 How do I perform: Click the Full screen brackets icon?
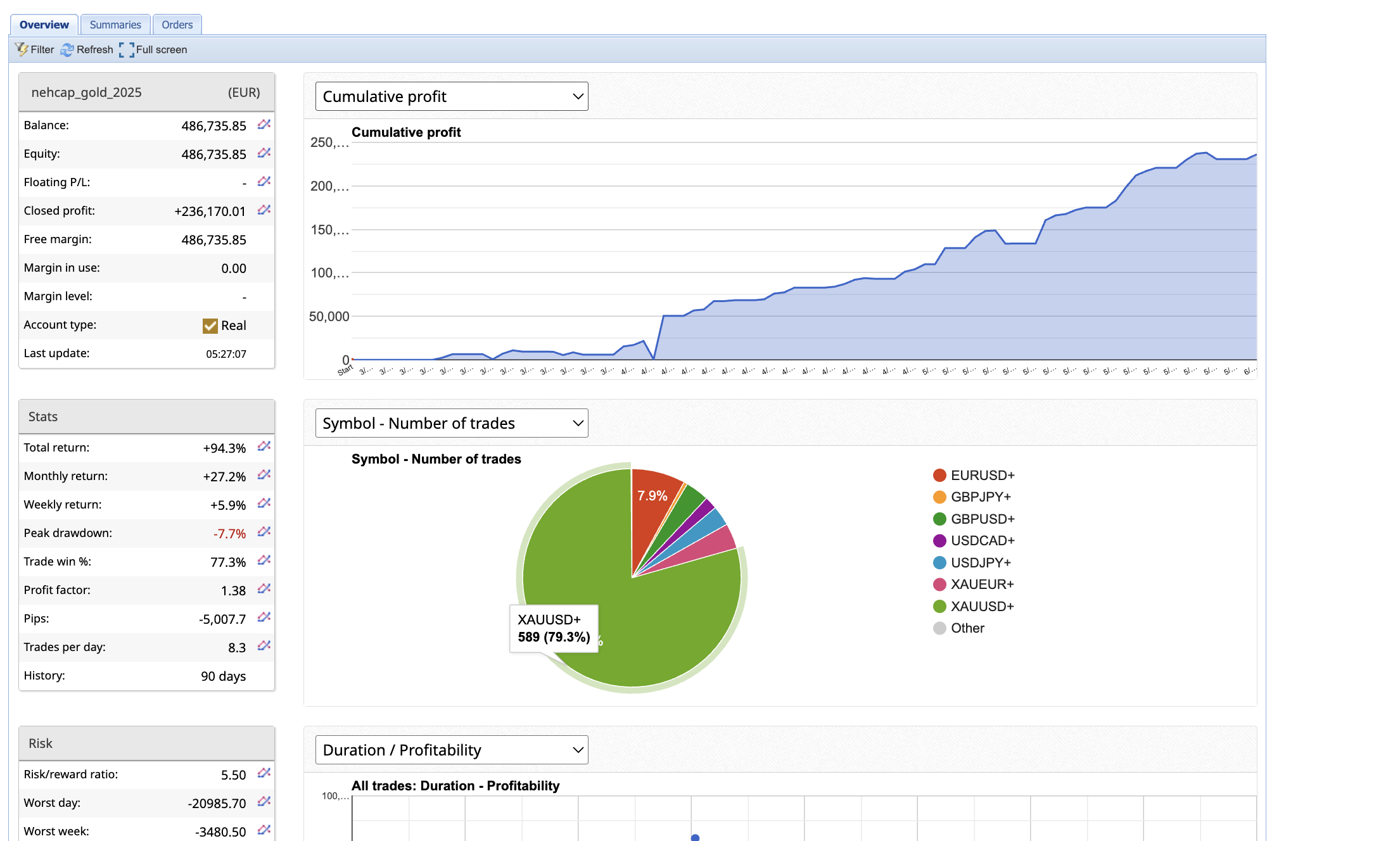[x=127, y=49]
